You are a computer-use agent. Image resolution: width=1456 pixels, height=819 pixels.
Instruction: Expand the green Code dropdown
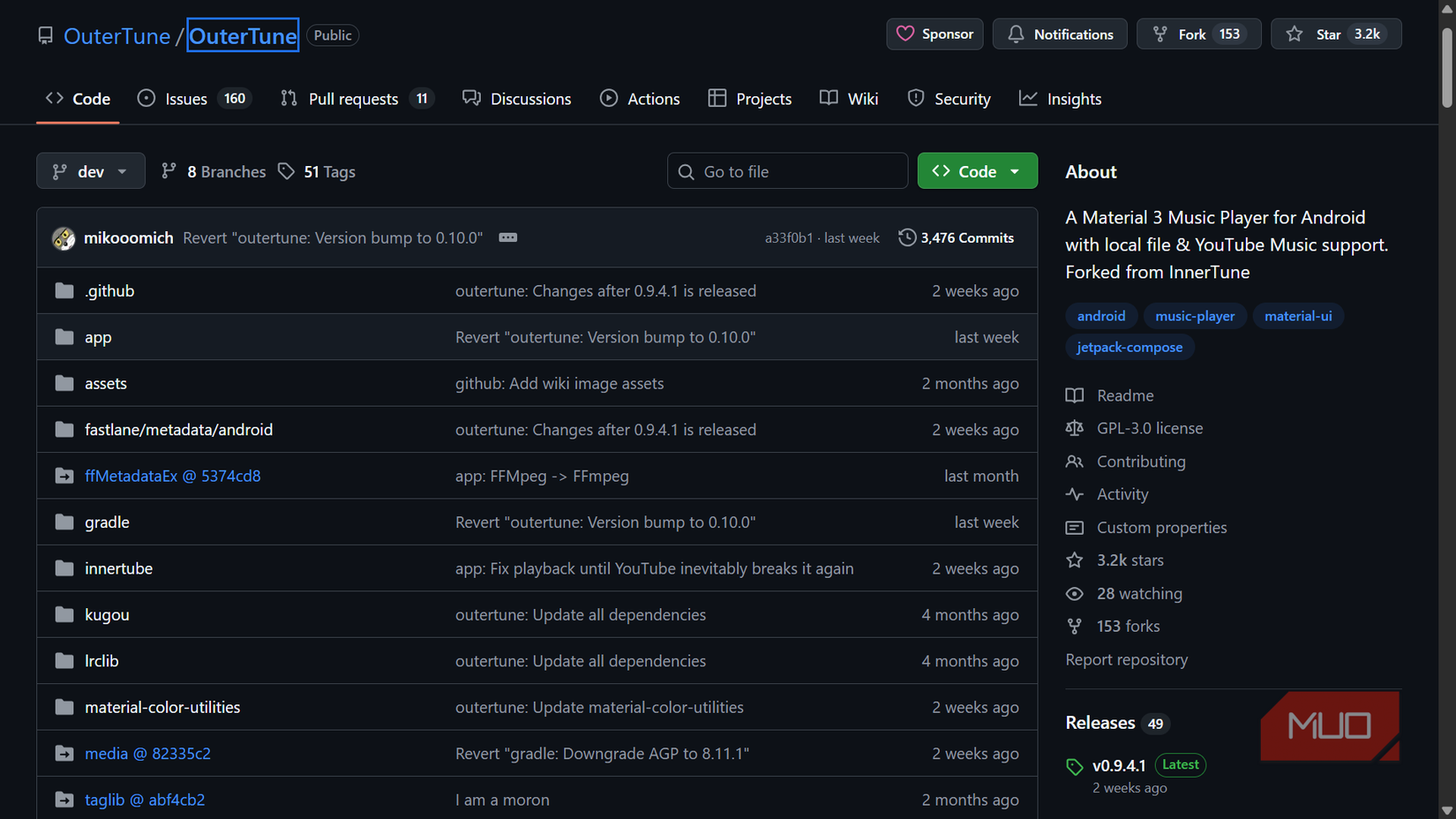click(977, 171)
